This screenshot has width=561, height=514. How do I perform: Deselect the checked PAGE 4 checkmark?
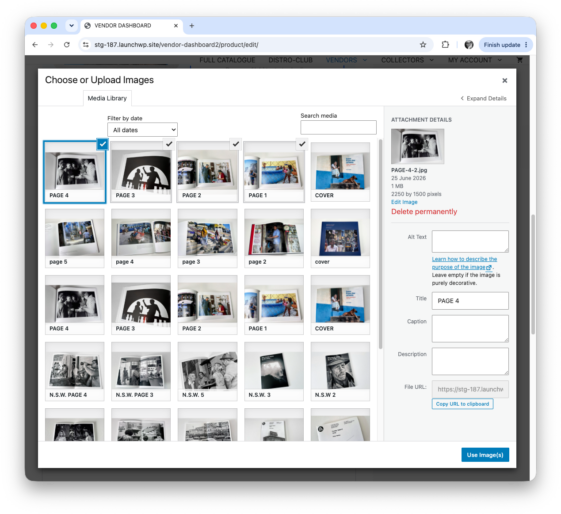click(x=103, y=144)
